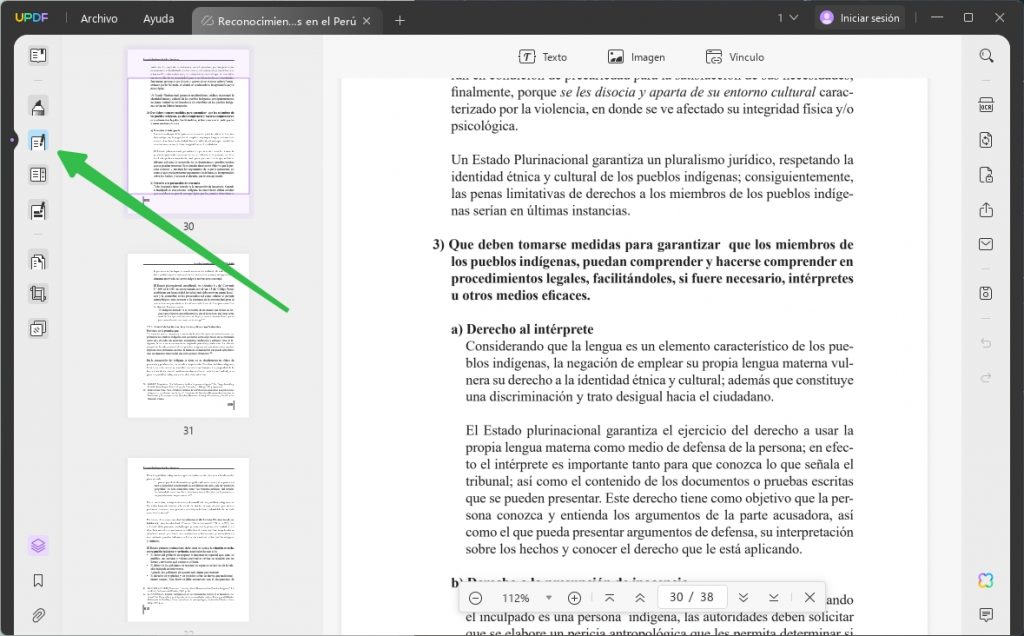1024x636 pixels.
Task: Open the file attachments panel
Action: [36, 613]
